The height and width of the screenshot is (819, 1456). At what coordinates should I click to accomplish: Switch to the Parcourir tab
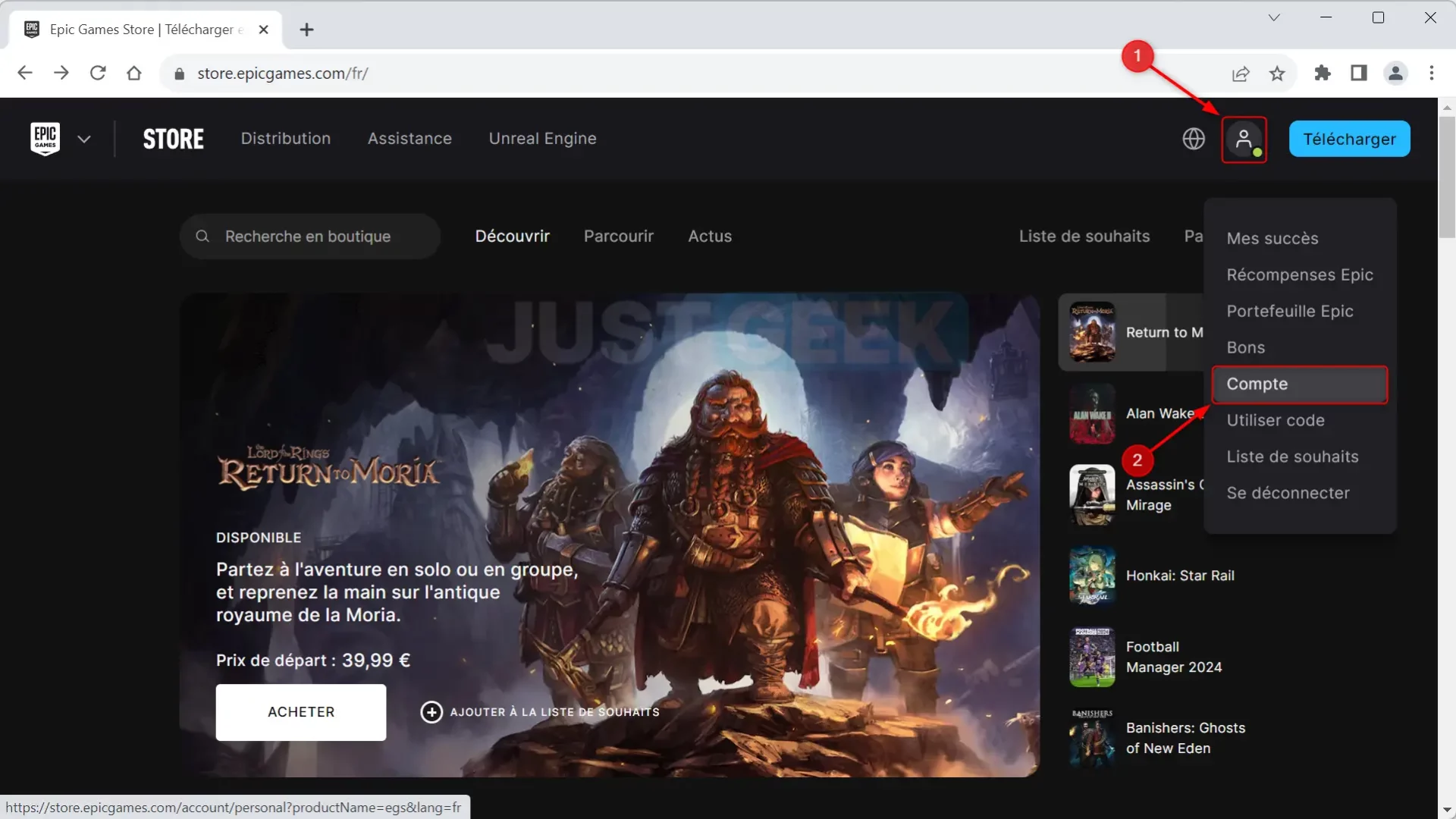619,237
